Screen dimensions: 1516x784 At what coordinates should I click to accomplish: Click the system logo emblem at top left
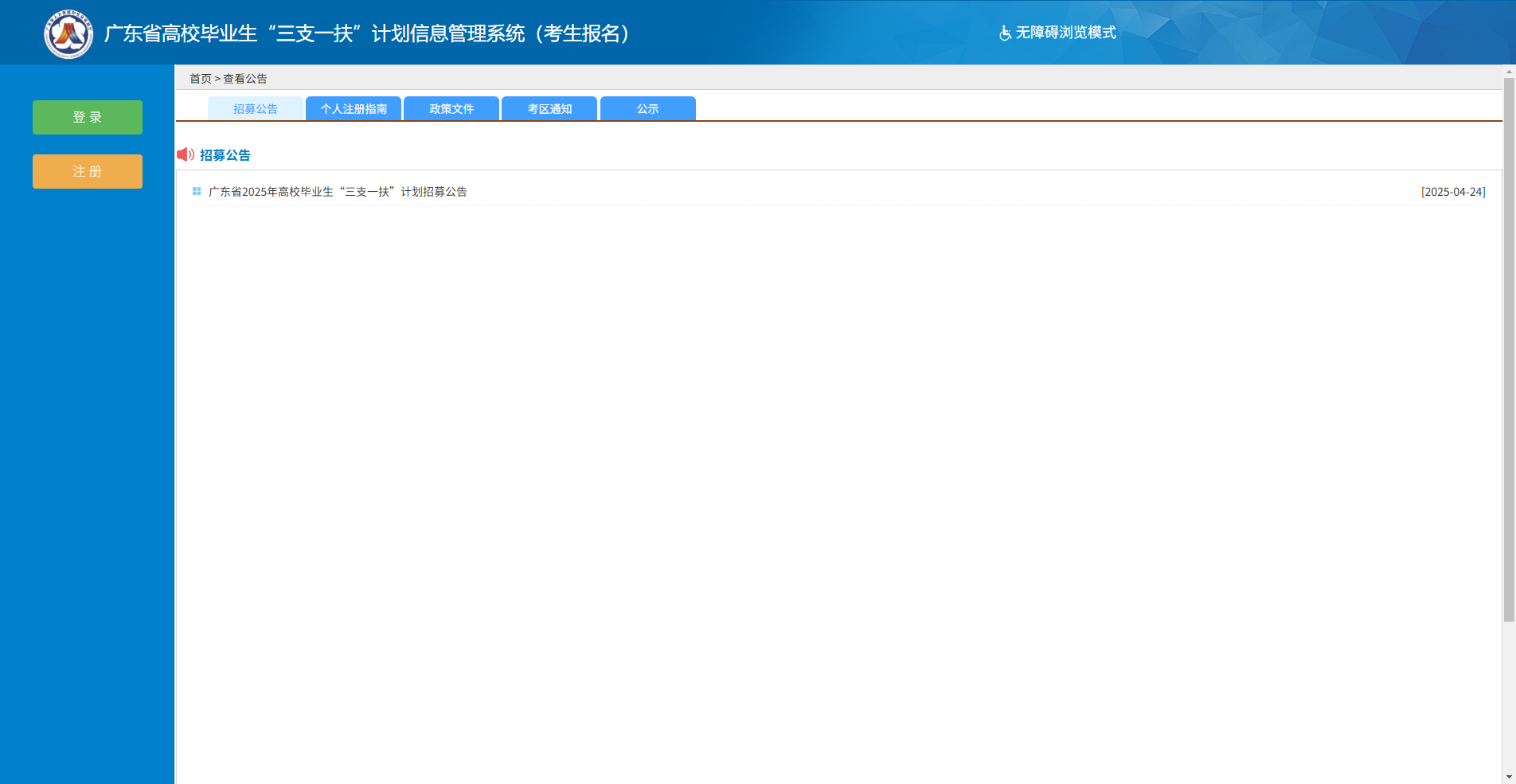68,33
